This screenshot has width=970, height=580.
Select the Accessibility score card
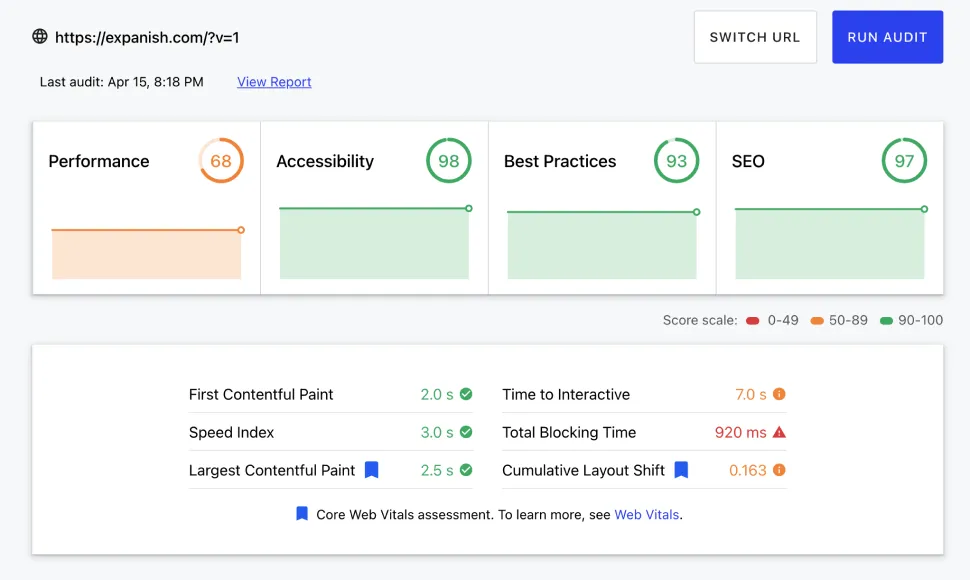pos(374,208)
